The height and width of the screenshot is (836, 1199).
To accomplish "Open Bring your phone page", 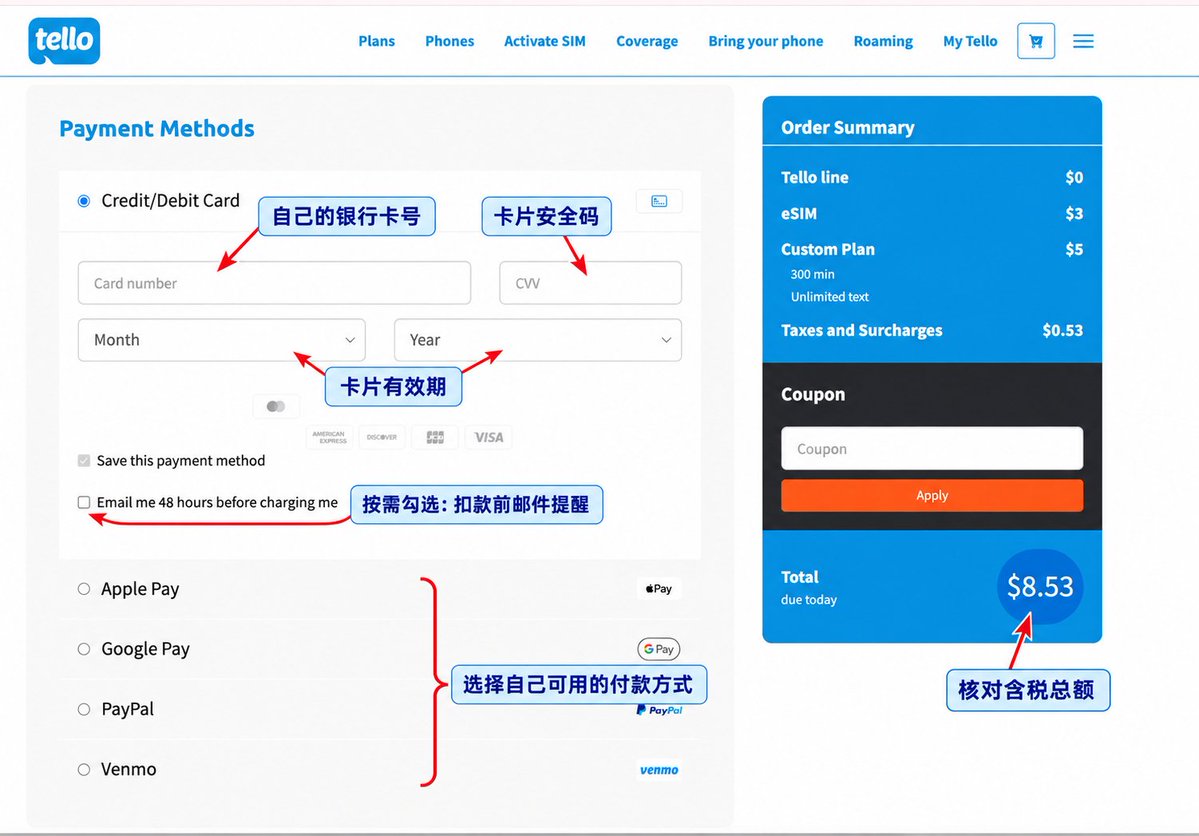I will [765, 41].
